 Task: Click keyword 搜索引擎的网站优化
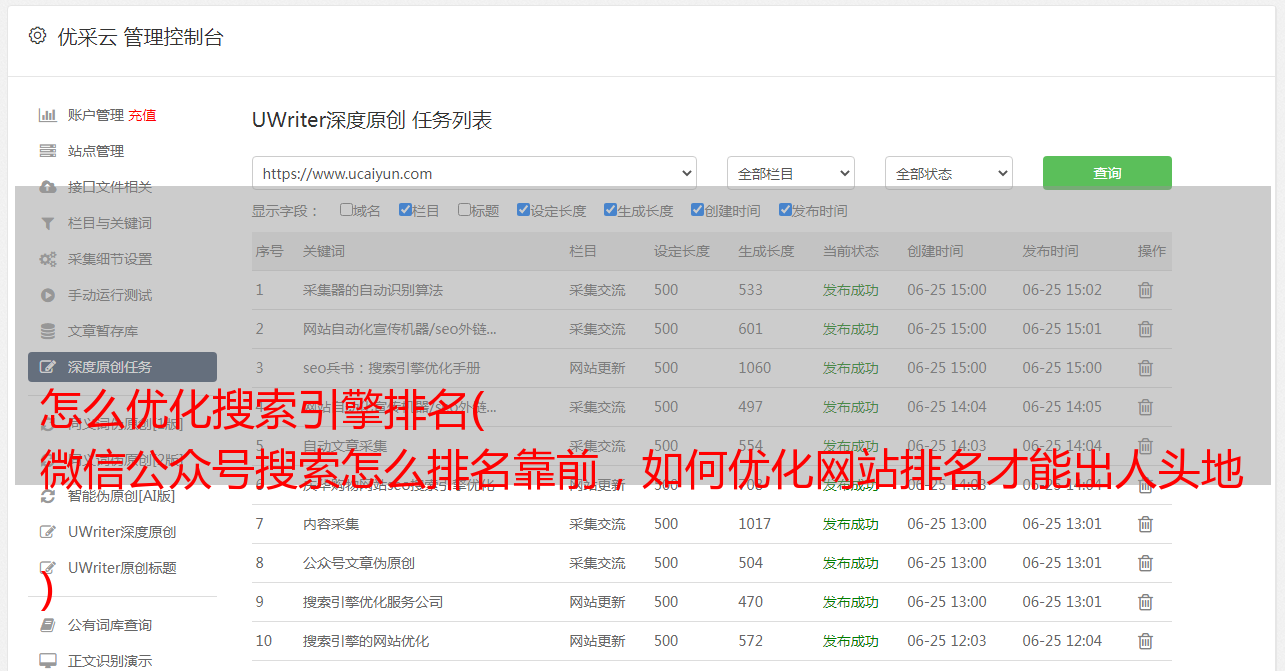(366, 641)
